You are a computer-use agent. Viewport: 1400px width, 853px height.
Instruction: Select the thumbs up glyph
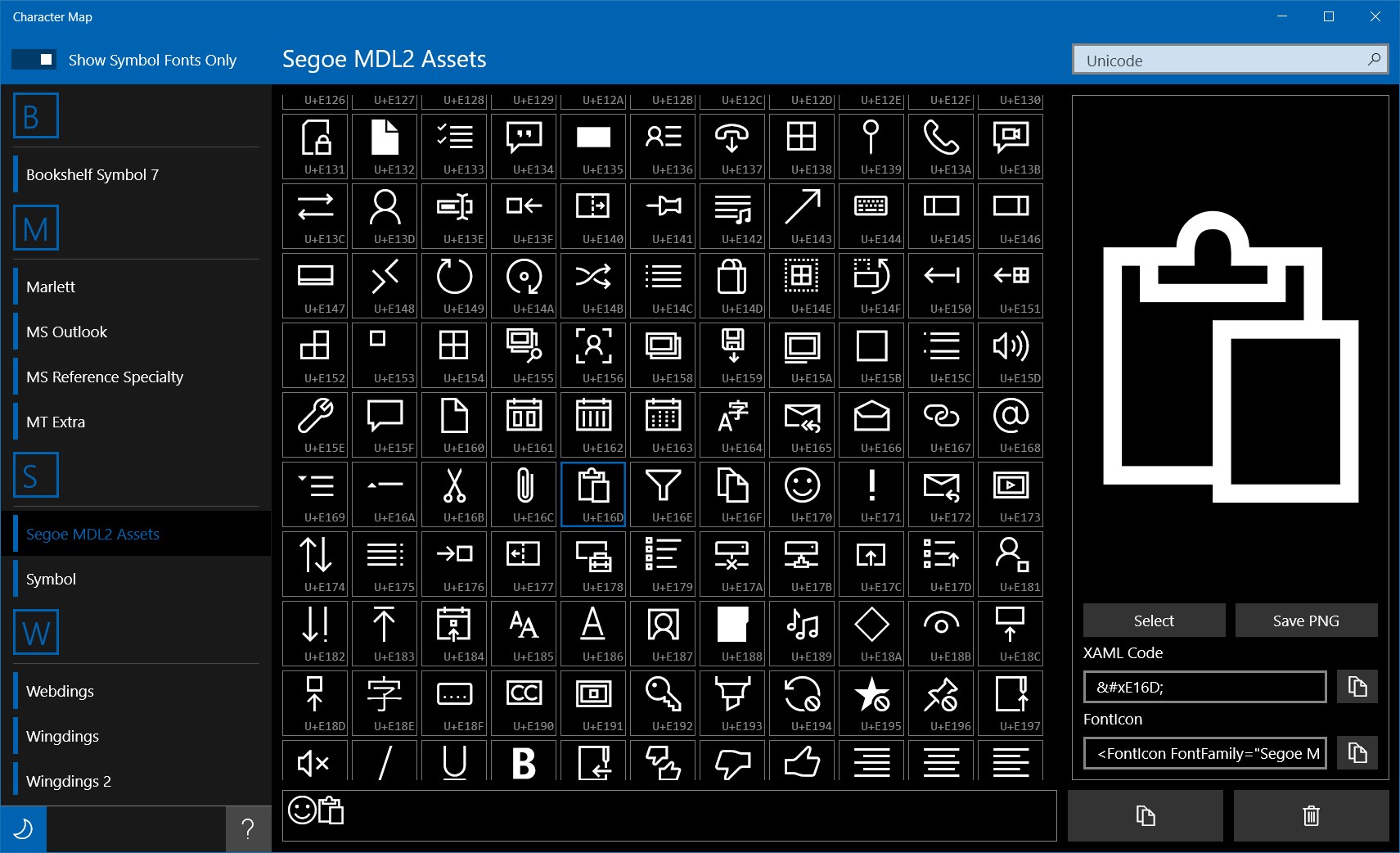(802, 760)
